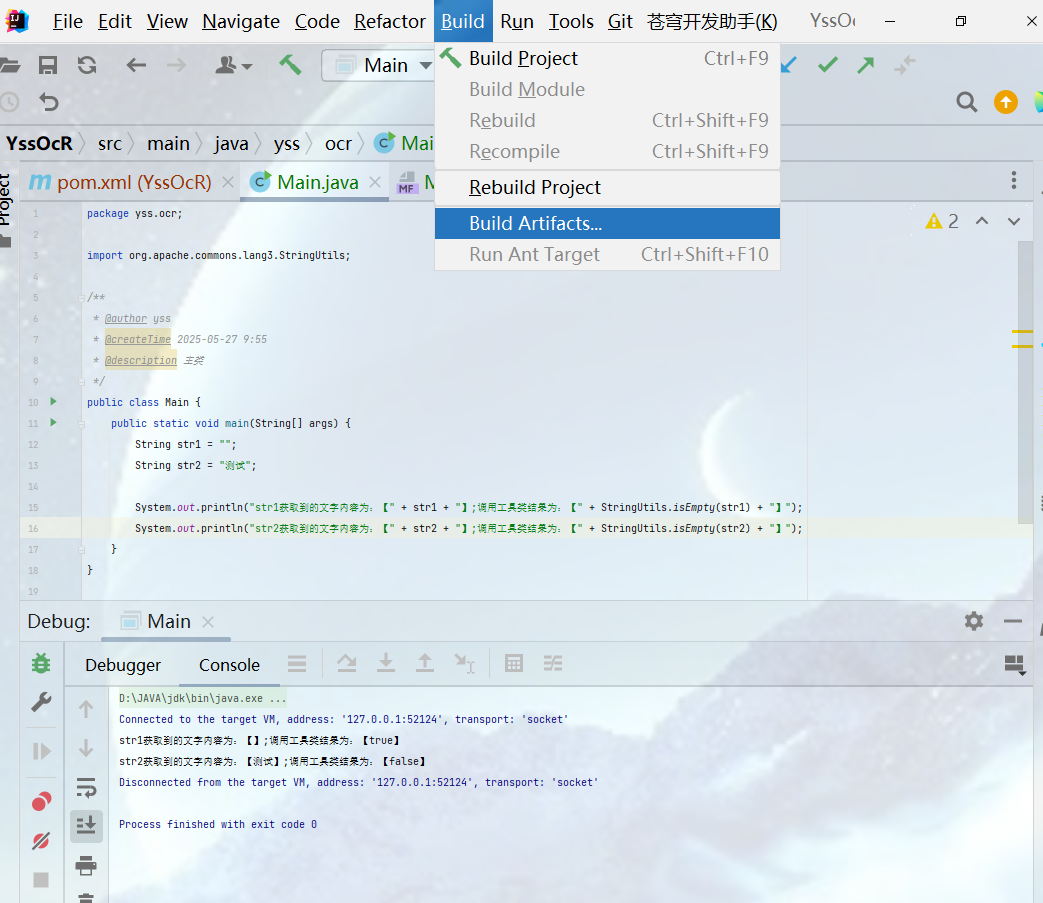Screen dimensions: 1043x903
Task: Switch to Debugger tab
Action: point(123,665)
